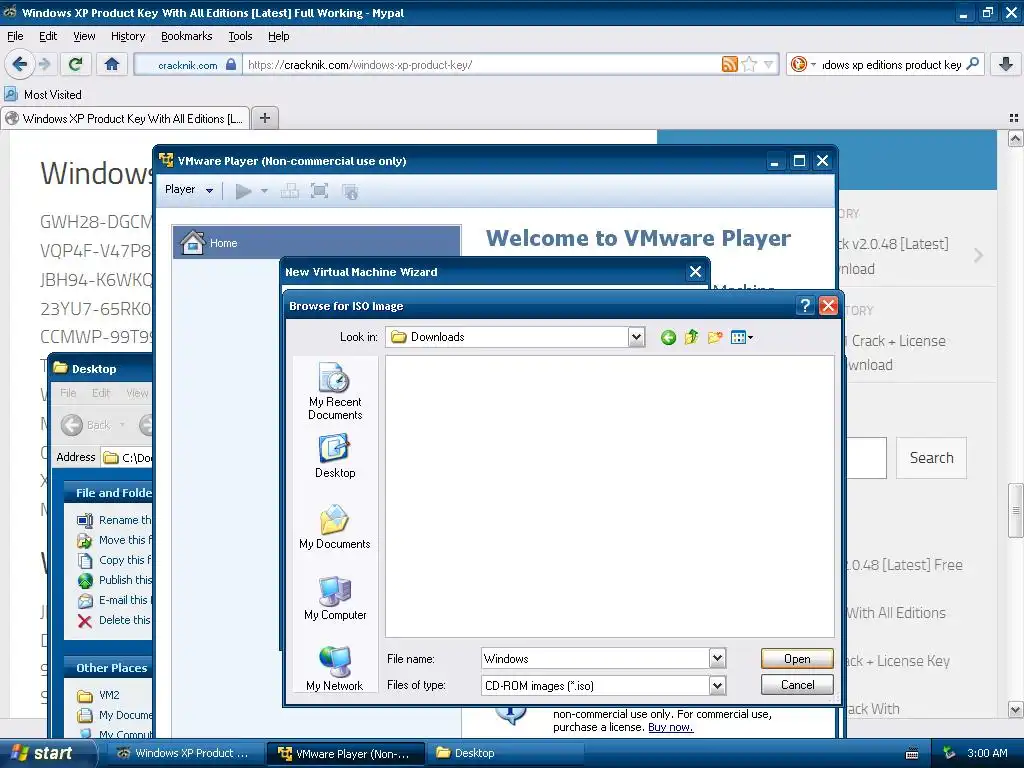Image resolution: width=1024 pixels, height=768 pixels.
Task: Go up one folder level in Browse dialog
Action: coord(692,338)
